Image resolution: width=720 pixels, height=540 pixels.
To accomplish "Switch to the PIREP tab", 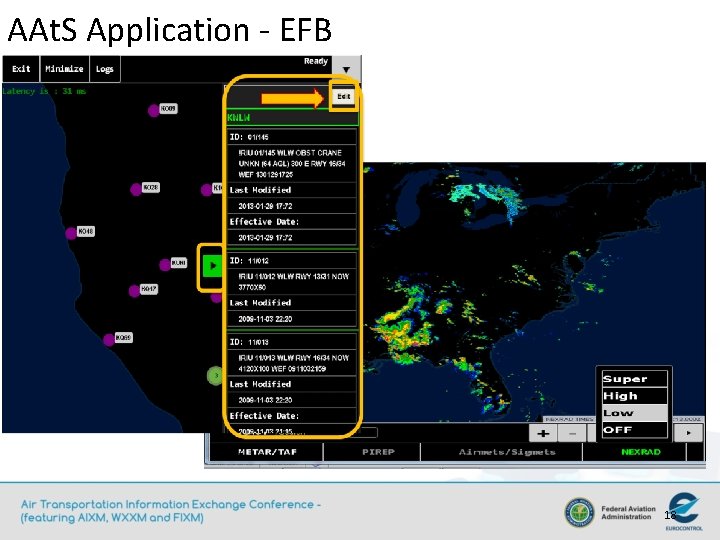I will point(378,452).
